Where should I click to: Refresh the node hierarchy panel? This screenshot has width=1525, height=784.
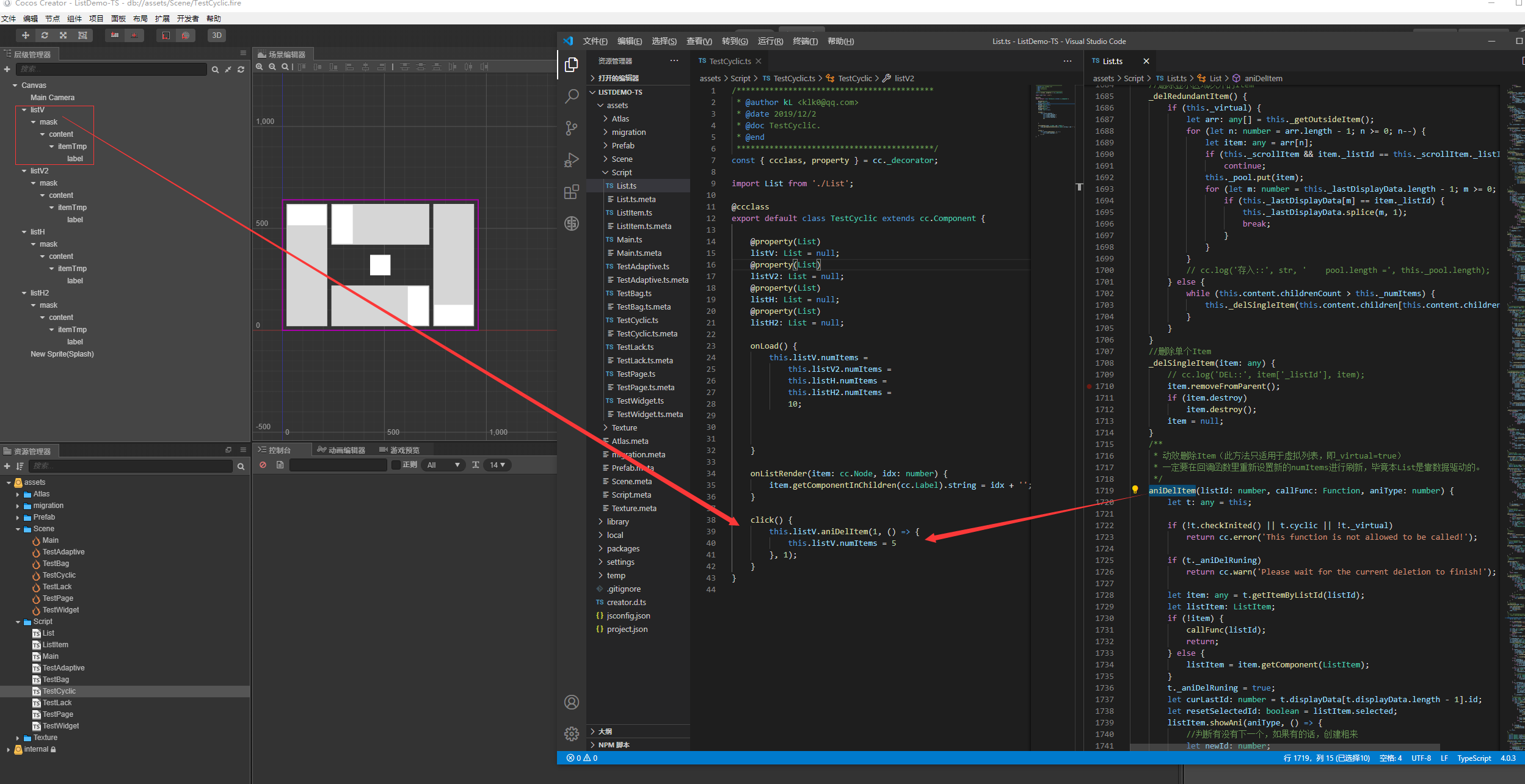(x=241, y=70)
